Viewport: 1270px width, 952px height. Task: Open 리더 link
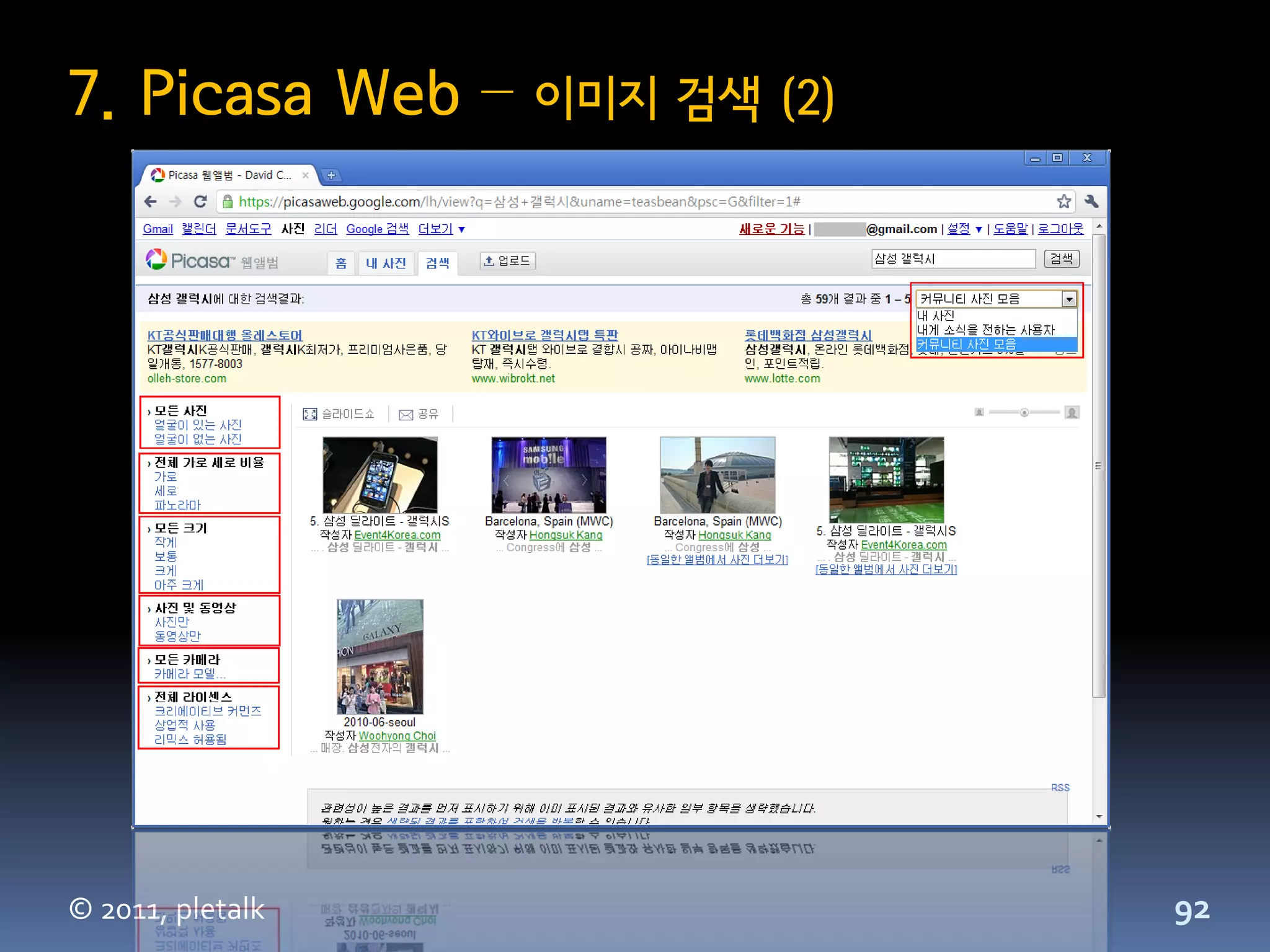tap(326, 229)
